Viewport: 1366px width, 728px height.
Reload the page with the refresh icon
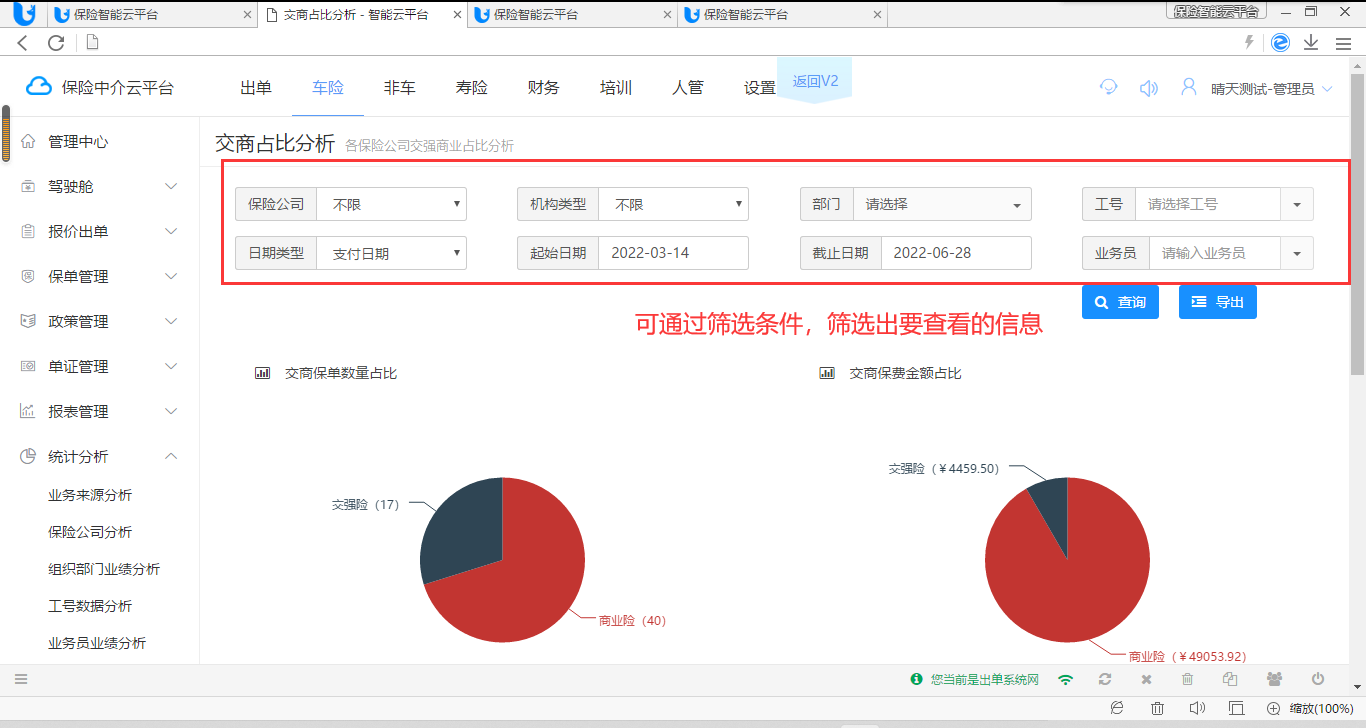56,42
